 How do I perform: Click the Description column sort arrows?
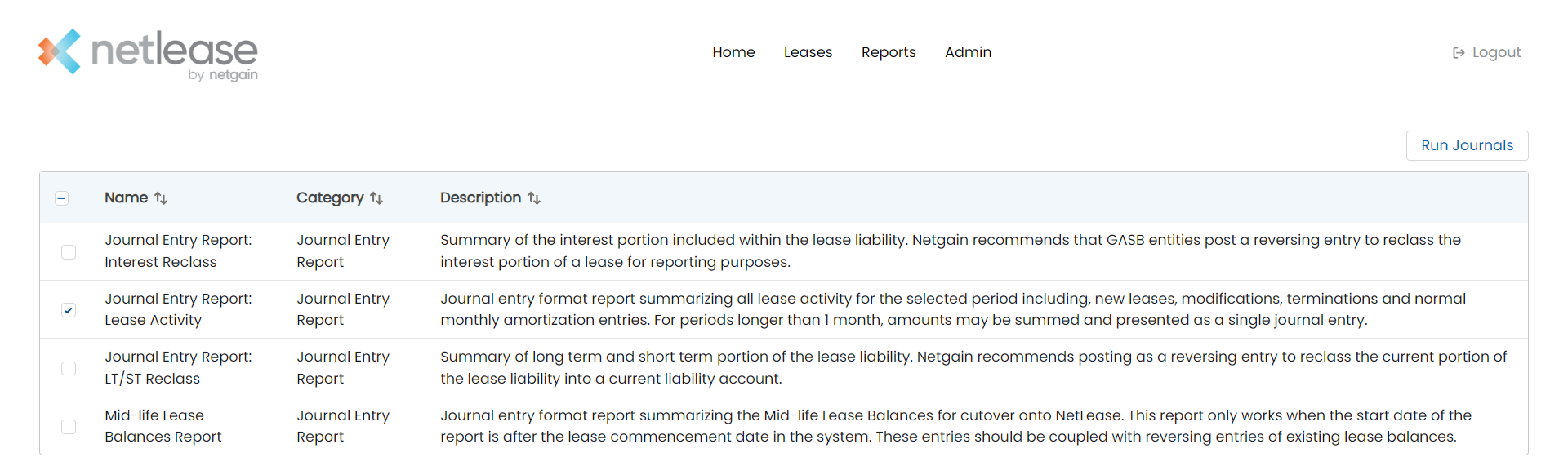(534, 198)
